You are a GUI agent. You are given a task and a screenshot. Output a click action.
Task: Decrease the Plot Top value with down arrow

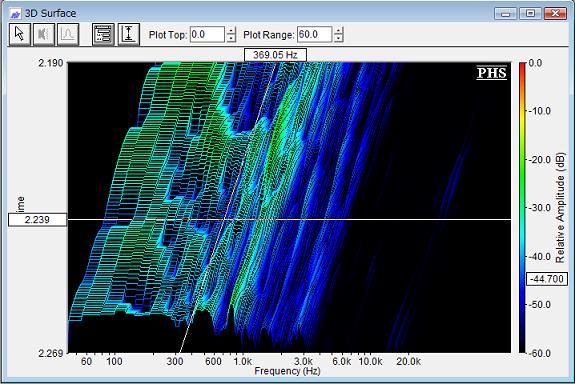[231, 39]
